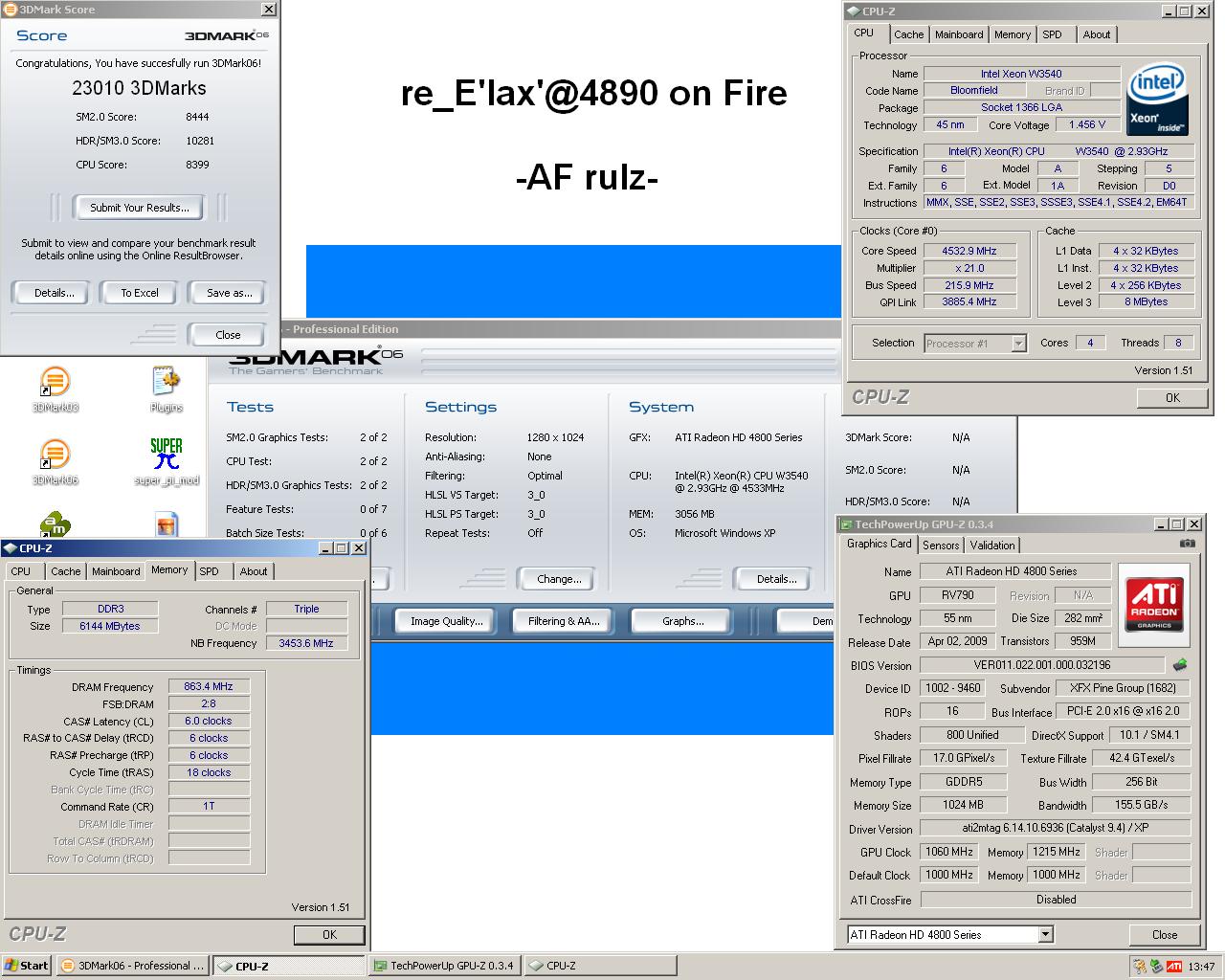Export results with To Excel button
Viewport: 1225px width, 980px height.
tap(140, 293)
